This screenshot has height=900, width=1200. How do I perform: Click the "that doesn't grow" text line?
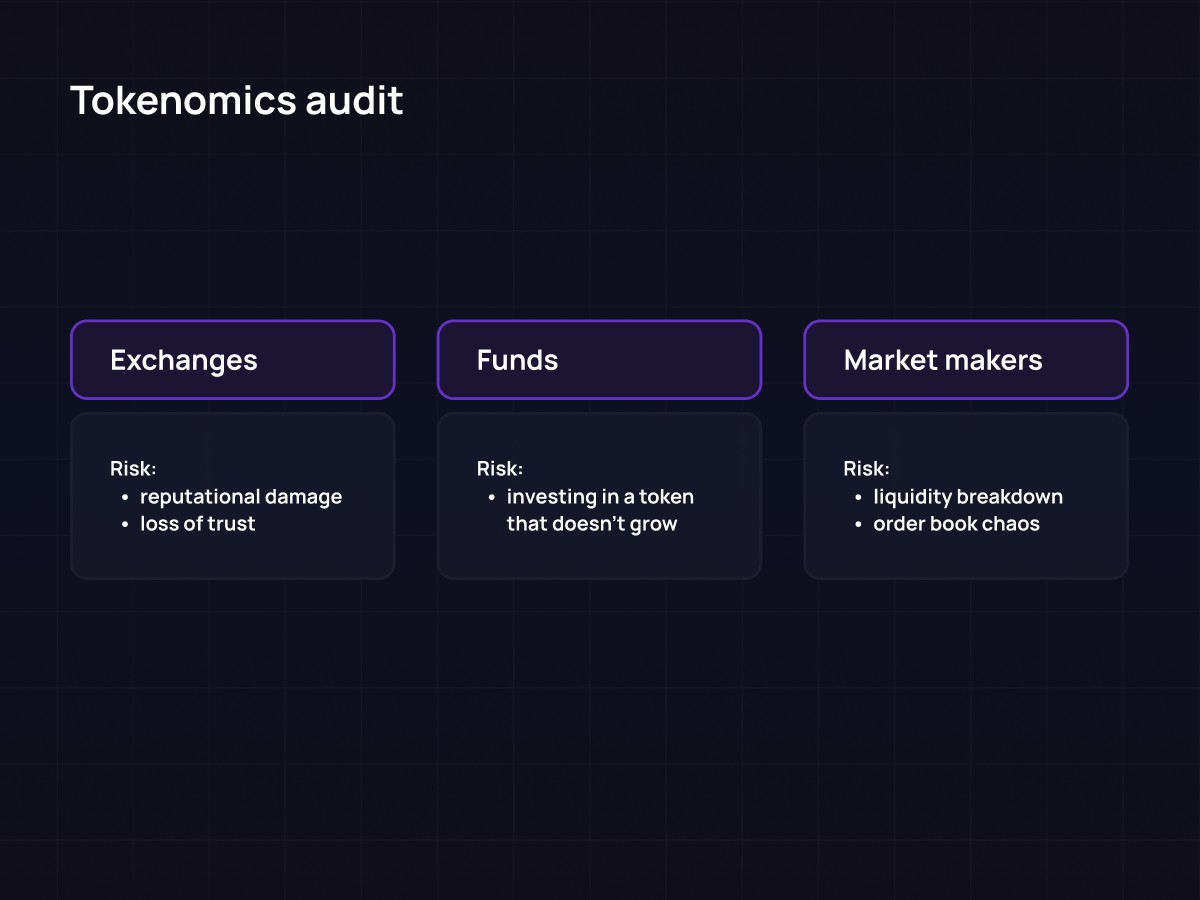[592, 524]
